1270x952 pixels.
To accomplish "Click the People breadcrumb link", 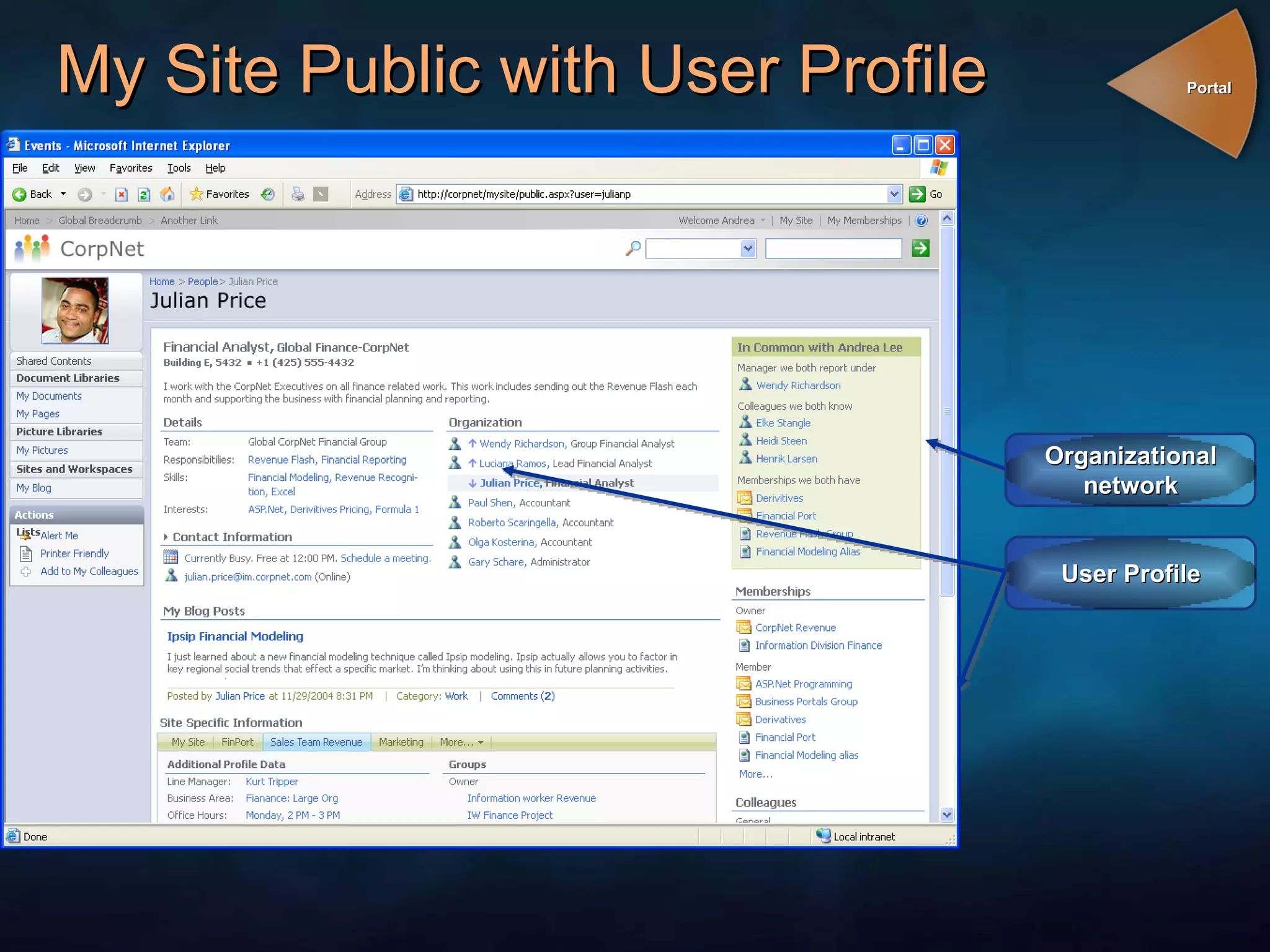I will [203, 281].
